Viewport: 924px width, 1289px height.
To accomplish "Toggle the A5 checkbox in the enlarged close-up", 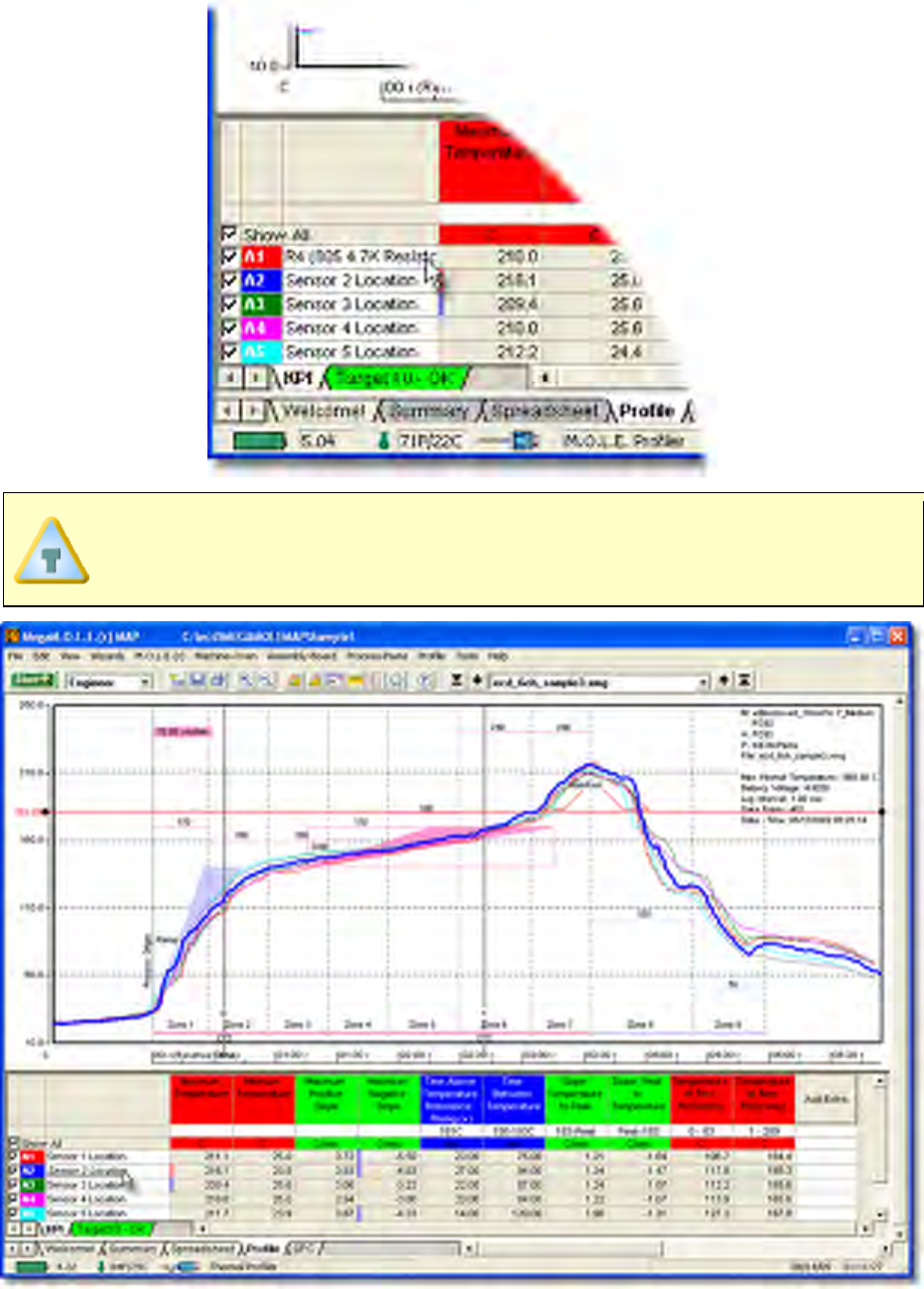I will [x=229, y=352].
